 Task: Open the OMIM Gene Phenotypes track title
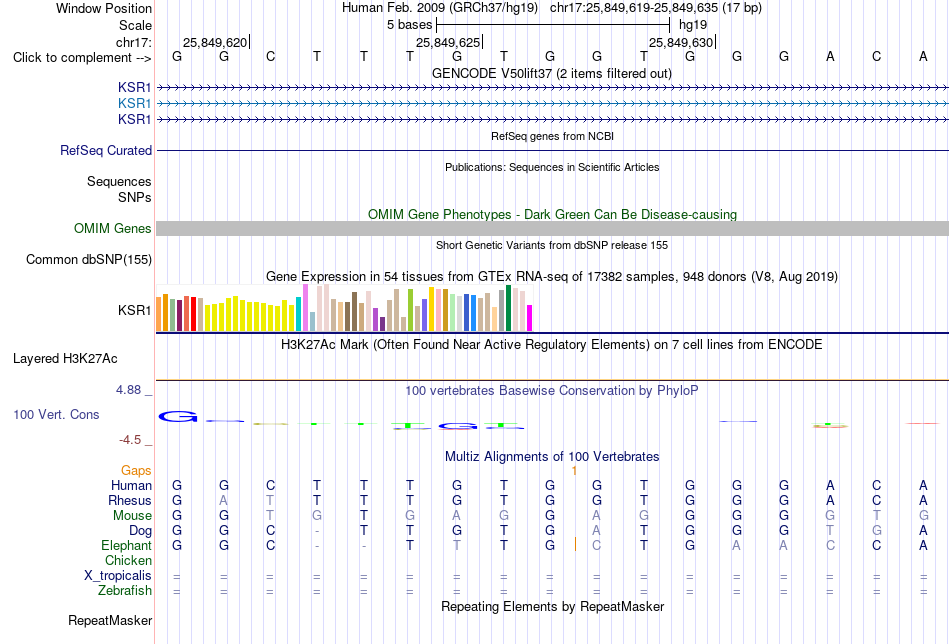[552, 214]
